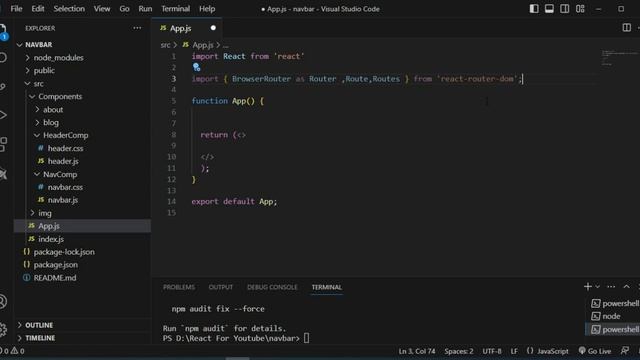This screenshot has width=640, height=360.
Task: Switch to the OUTPUT panel tab
Action: pos(221,287)
